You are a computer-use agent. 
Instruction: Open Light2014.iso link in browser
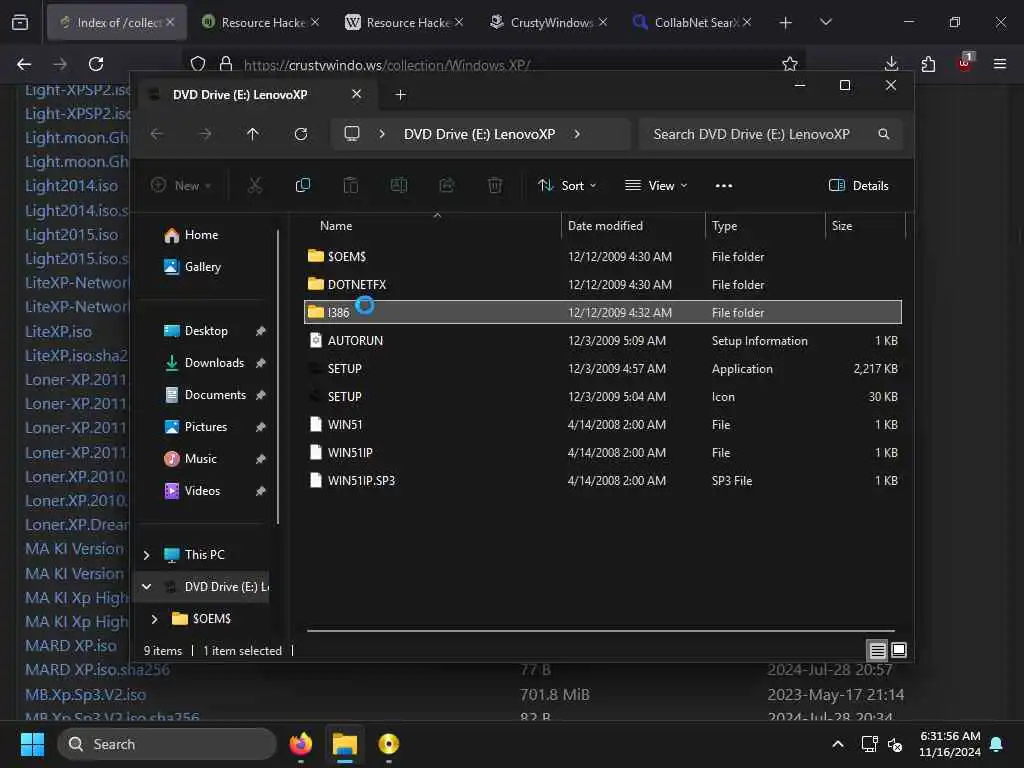(x=72, y=186)
